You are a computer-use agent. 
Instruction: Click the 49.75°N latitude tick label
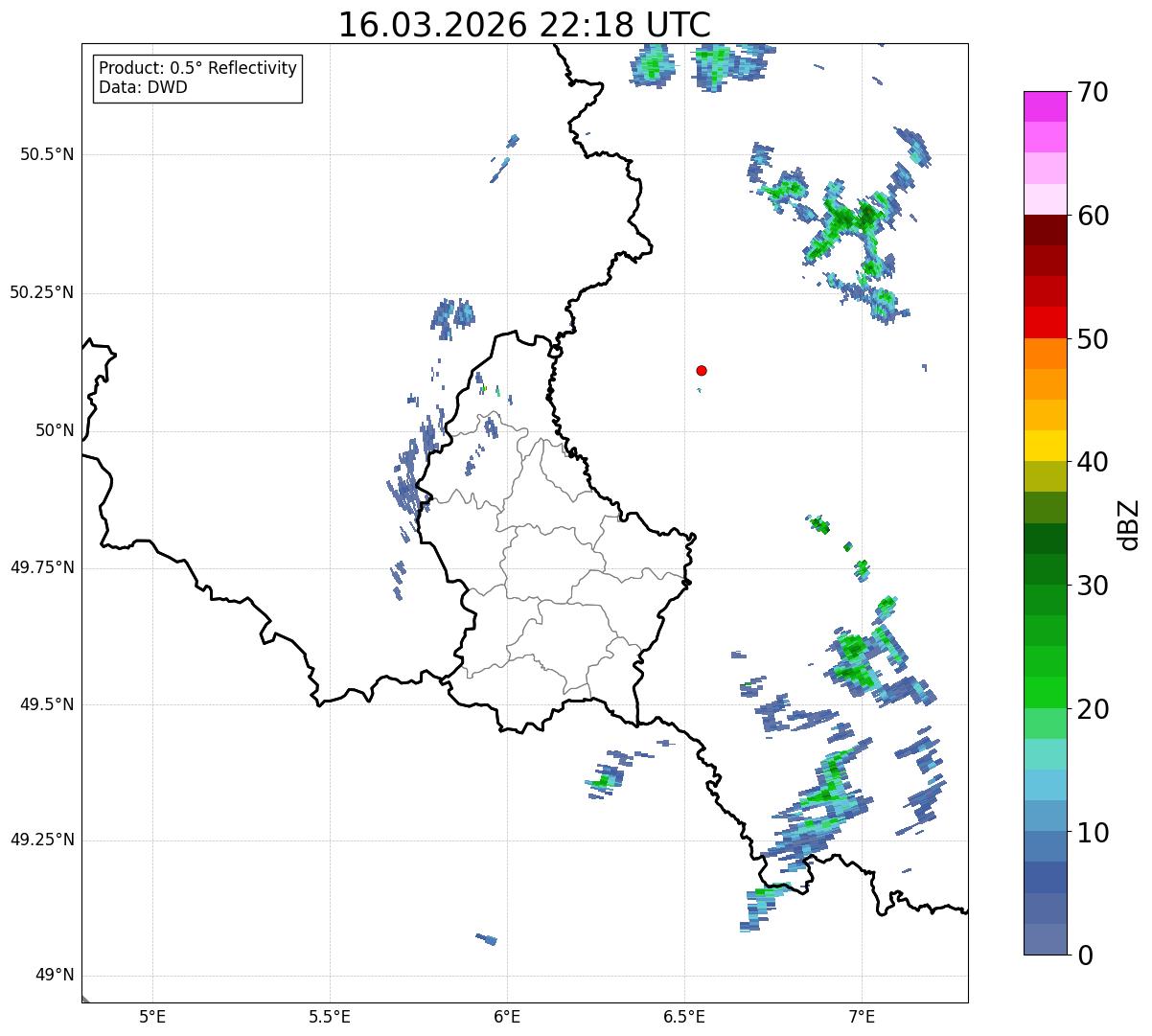[x=42, y=567]
